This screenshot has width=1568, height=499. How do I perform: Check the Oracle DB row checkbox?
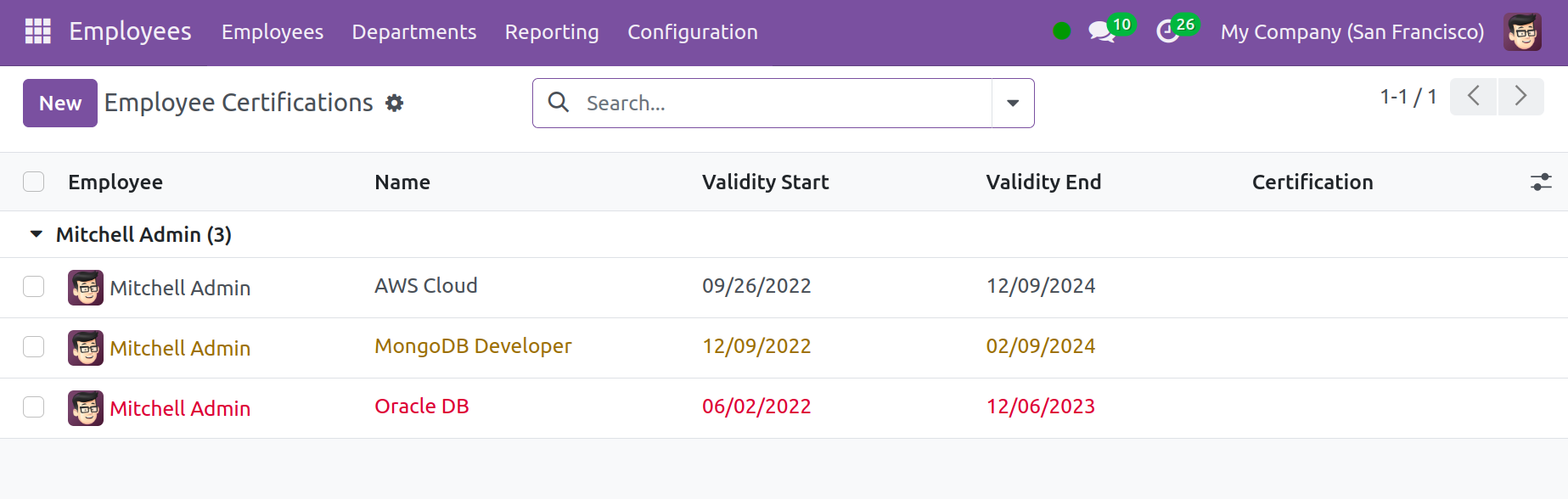pyautogui.click(x=34, y=407)
